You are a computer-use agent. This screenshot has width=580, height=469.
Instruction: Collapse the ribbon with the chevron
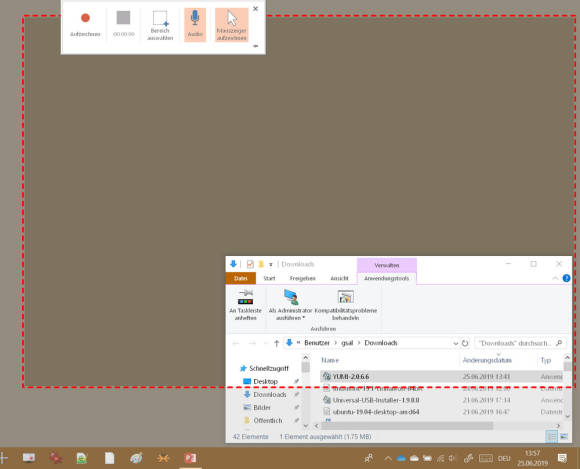555,278
